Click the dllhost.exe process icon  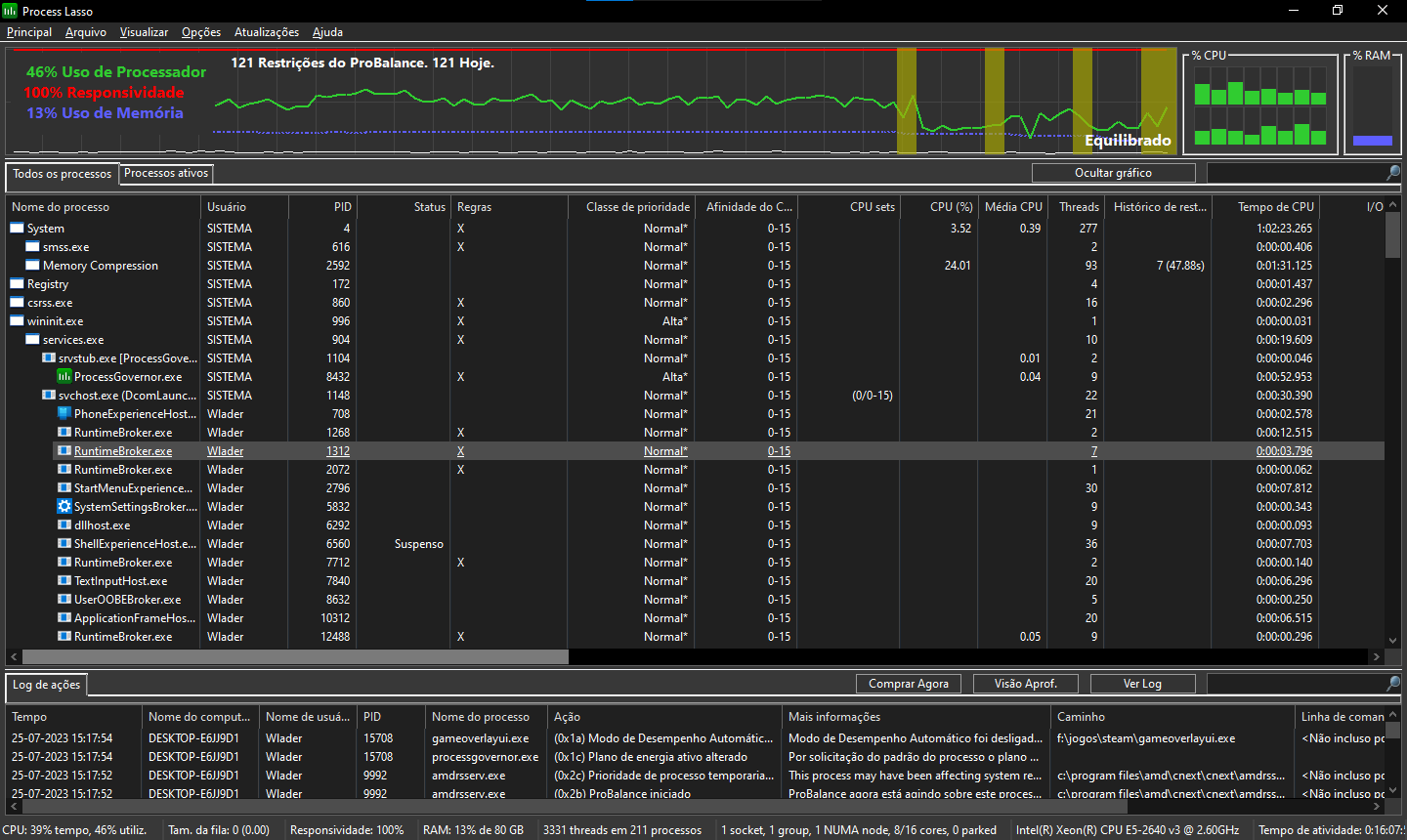[x=64, y=525]
